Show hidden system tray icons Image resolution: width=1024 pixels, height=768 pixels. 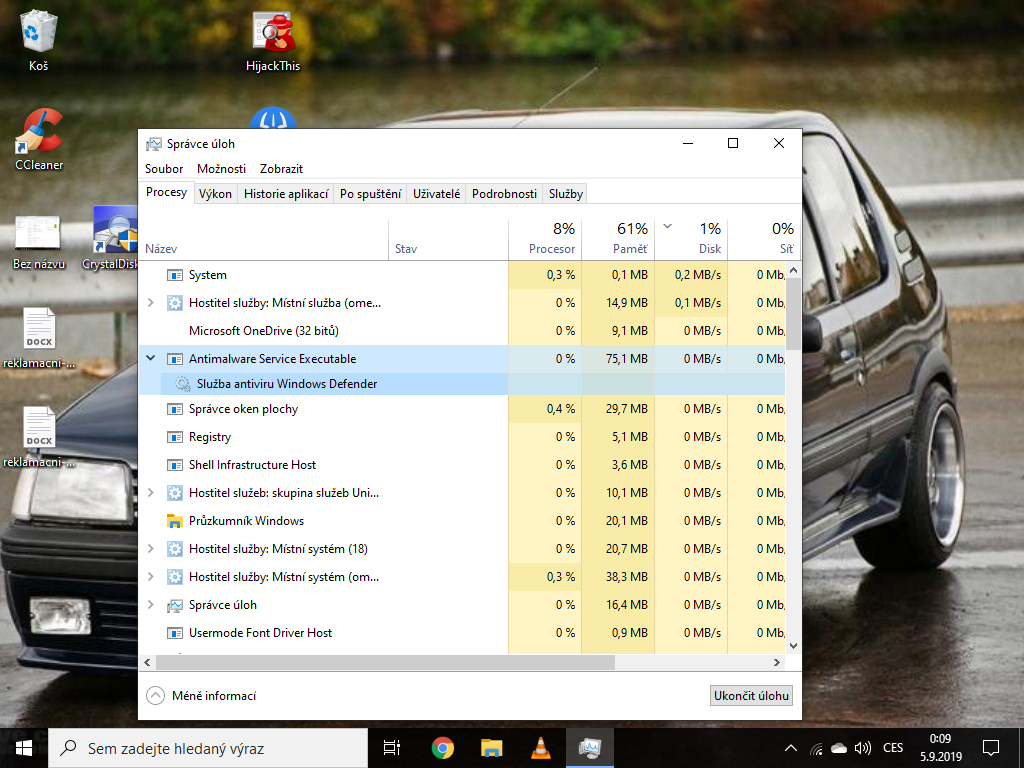[791, 748]
